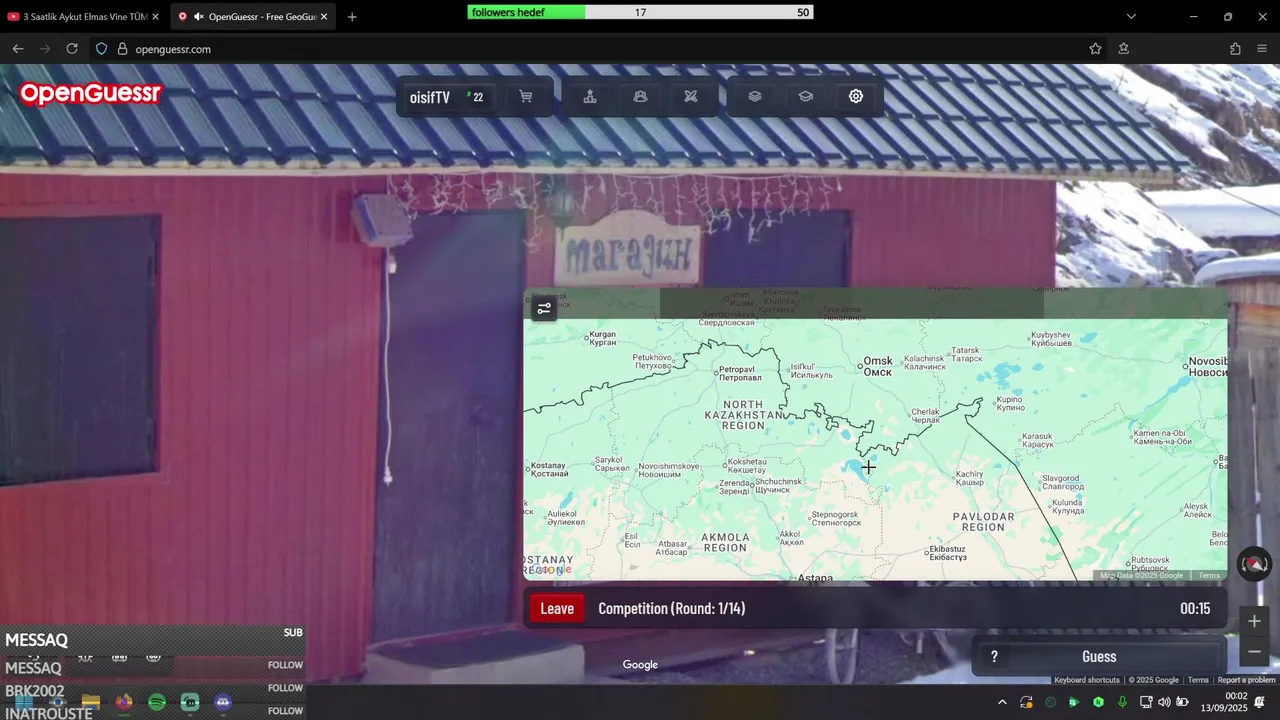Open the settings gear in OpenGuessr
The image size is (1280, 720).
click(856, 97)
